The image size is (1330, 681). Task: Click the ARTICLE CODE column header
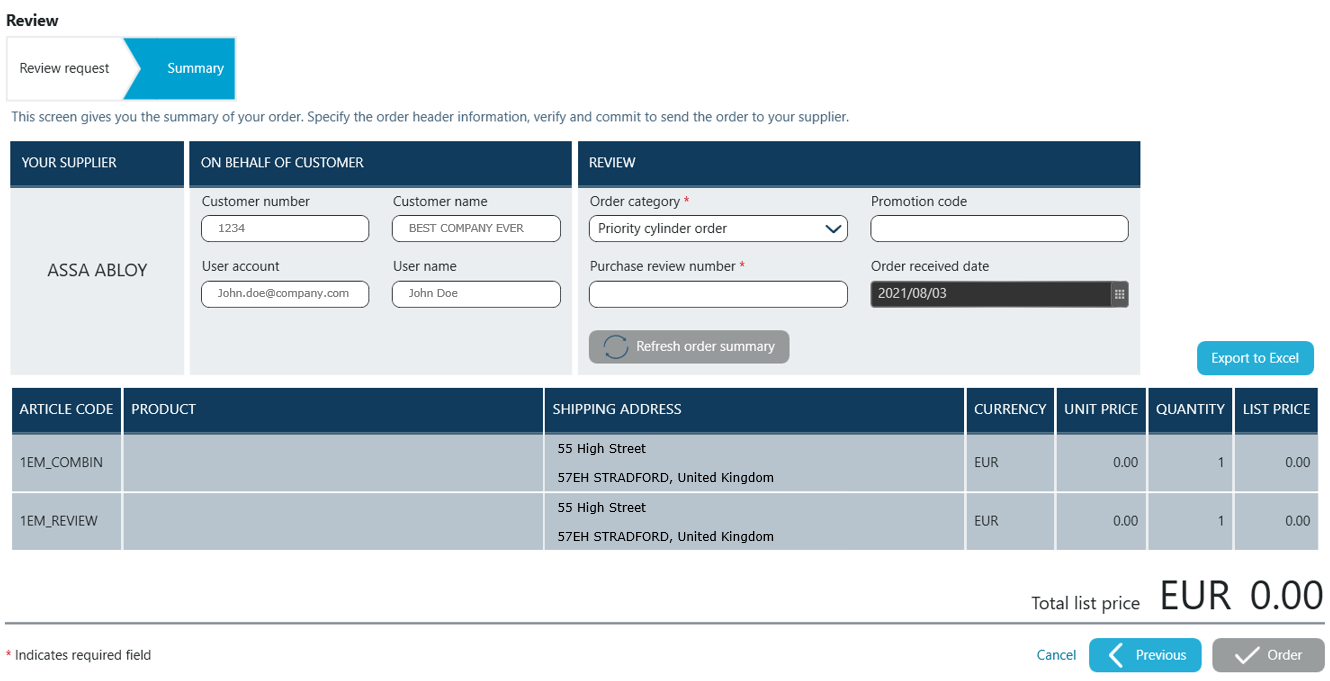click(x=66, y=410)
